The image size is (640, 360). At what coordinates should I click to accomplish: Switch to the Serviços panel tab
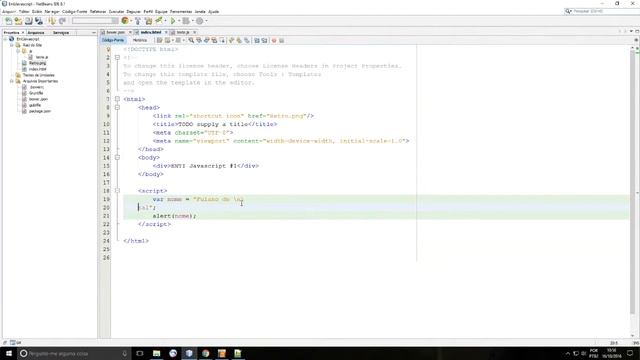61,33
